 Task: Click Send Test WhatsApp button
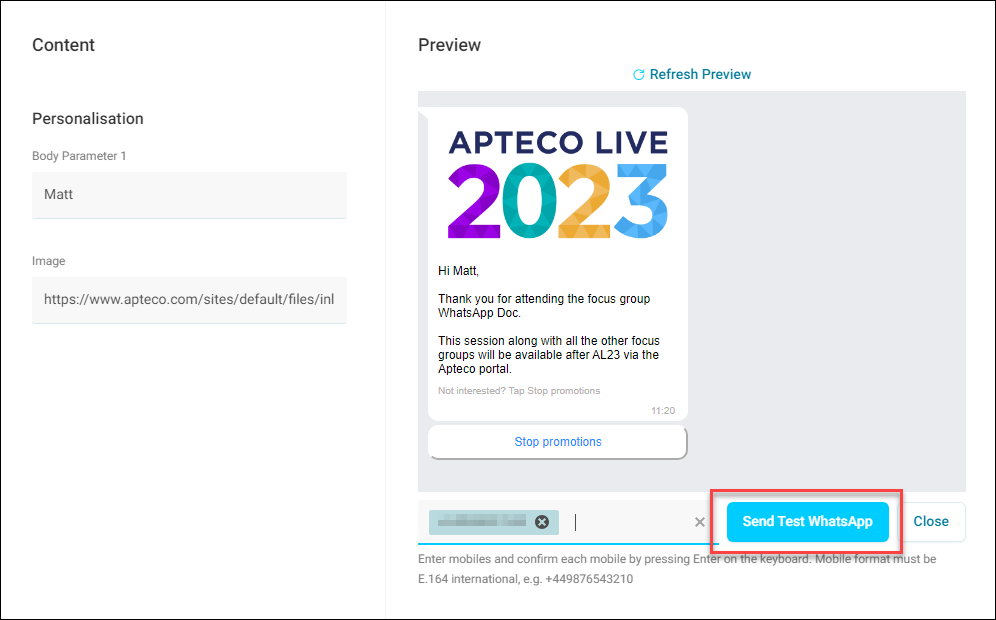(x=807, y=522)
